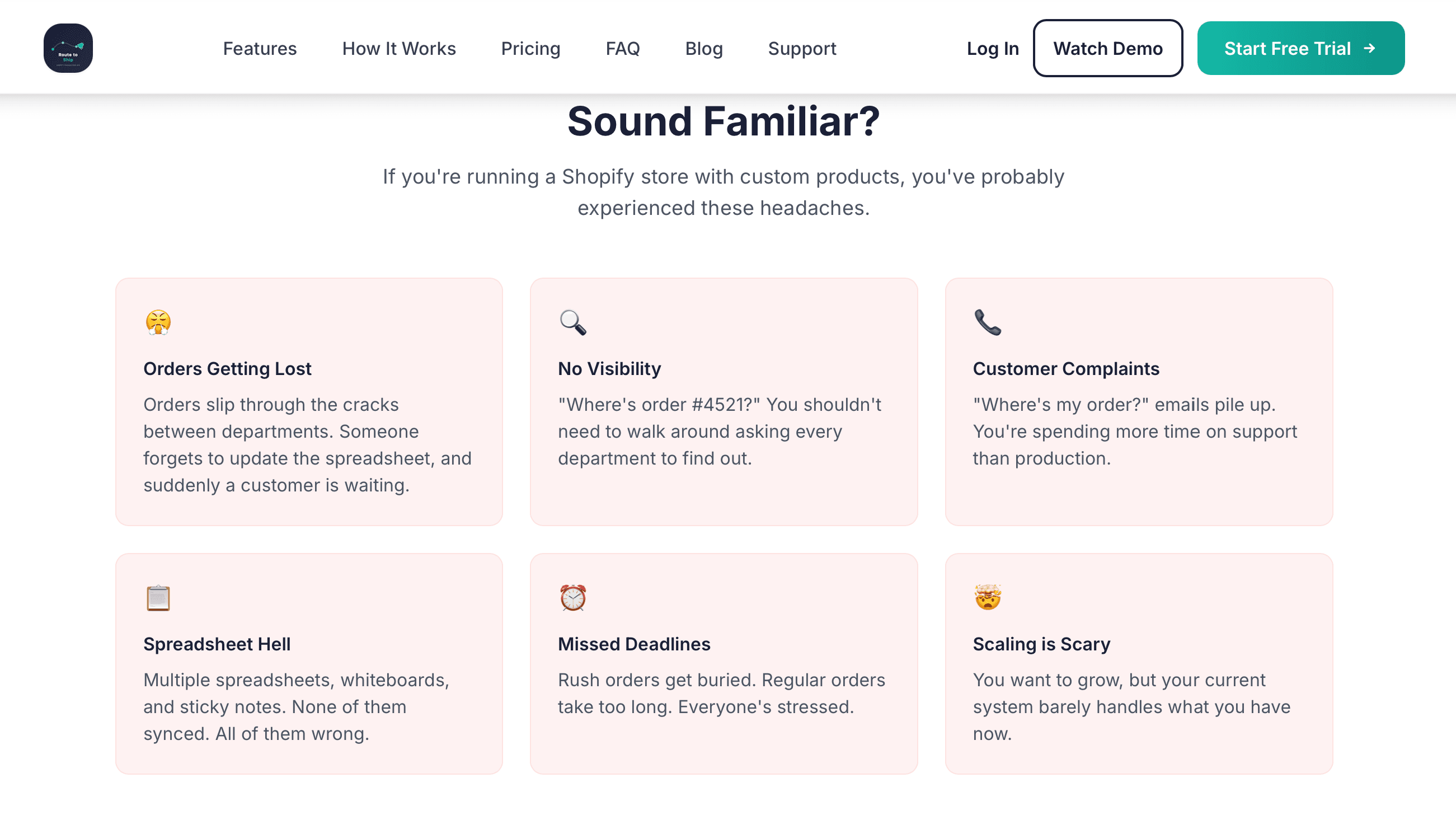
Task: Click the exploding head Scaling icon
Action: pos(988,598)
